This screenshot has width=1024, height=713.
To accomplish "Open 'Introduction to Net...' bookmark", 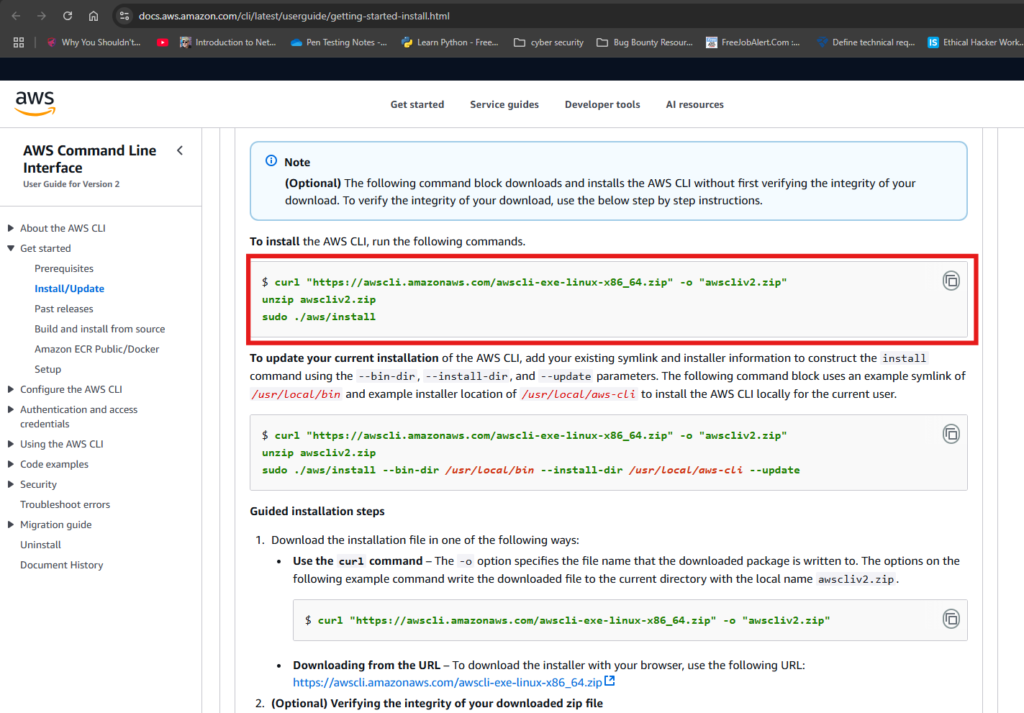I will 228,42.
